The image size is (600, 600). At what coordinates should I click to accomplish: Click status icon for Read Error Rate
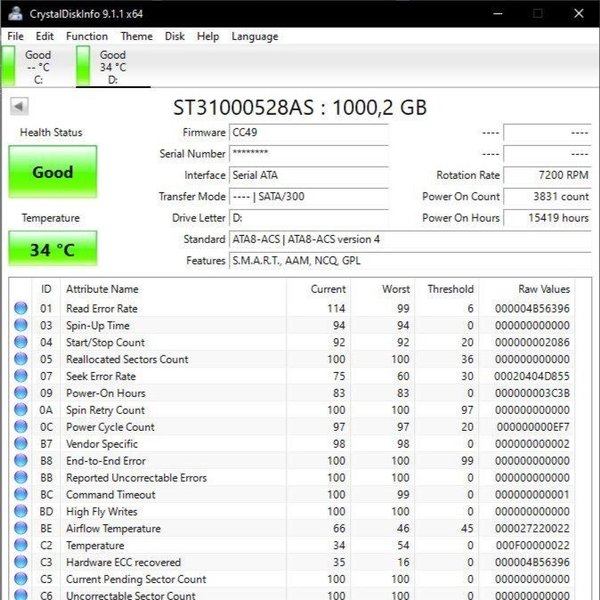(x=21, y=309)
